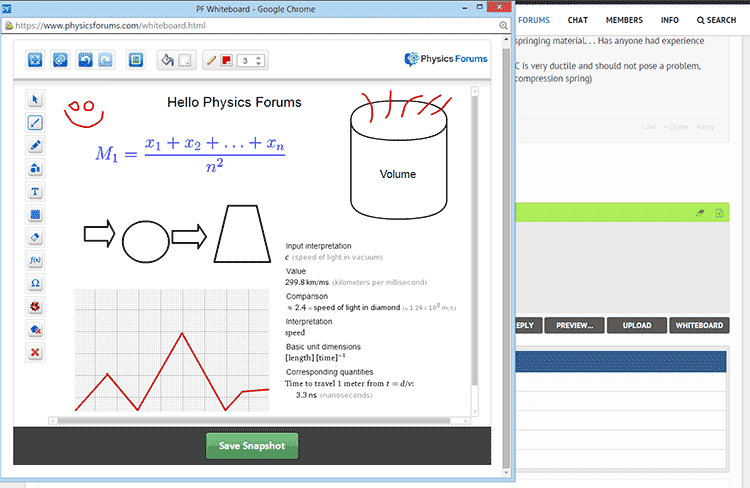Click the PREVIEW... button on forum page
Viewport: 750px width, 488px height.
point(574,325)
